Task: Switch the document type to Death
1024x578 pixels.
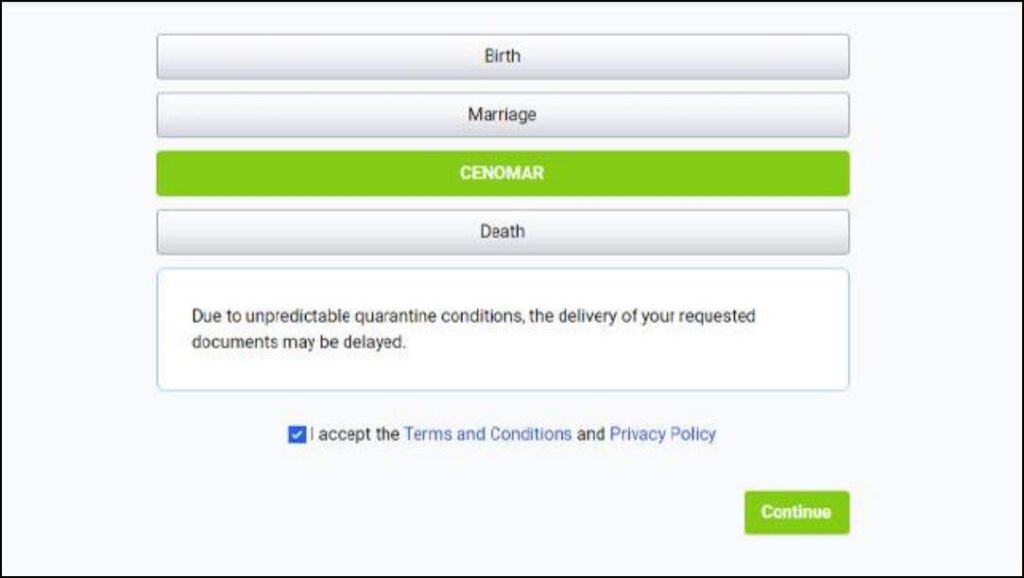Action: click(x=503, y=232)
